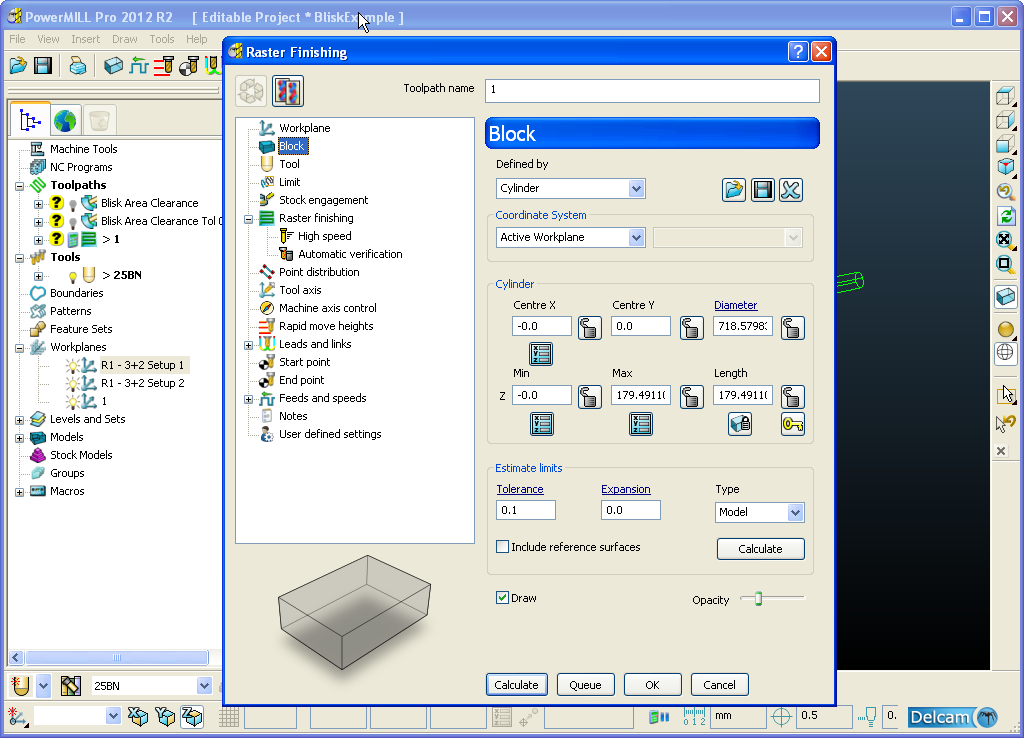This screenshot has height=738, width=1024.
Task: Click the calculator icon under Centre X
Action: (541, 354)
